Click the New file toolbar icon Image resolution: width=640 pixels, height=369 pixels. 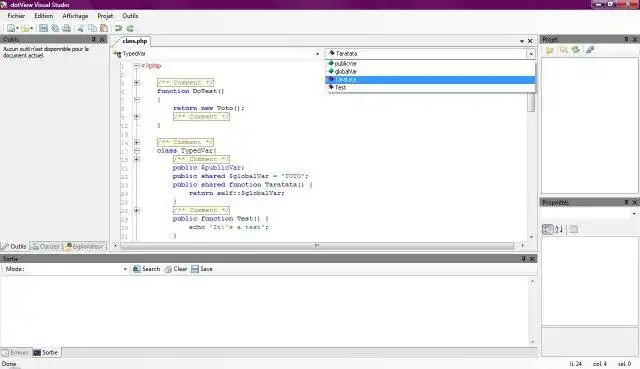click(x=10, y=28)
